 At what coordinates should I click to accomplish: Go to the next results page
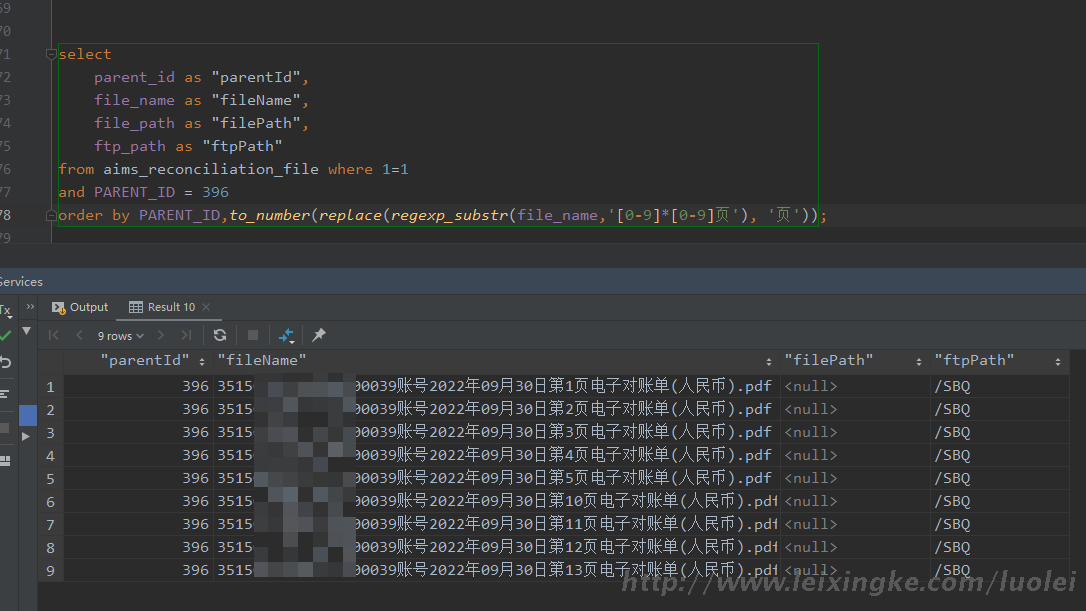[163, 335]
